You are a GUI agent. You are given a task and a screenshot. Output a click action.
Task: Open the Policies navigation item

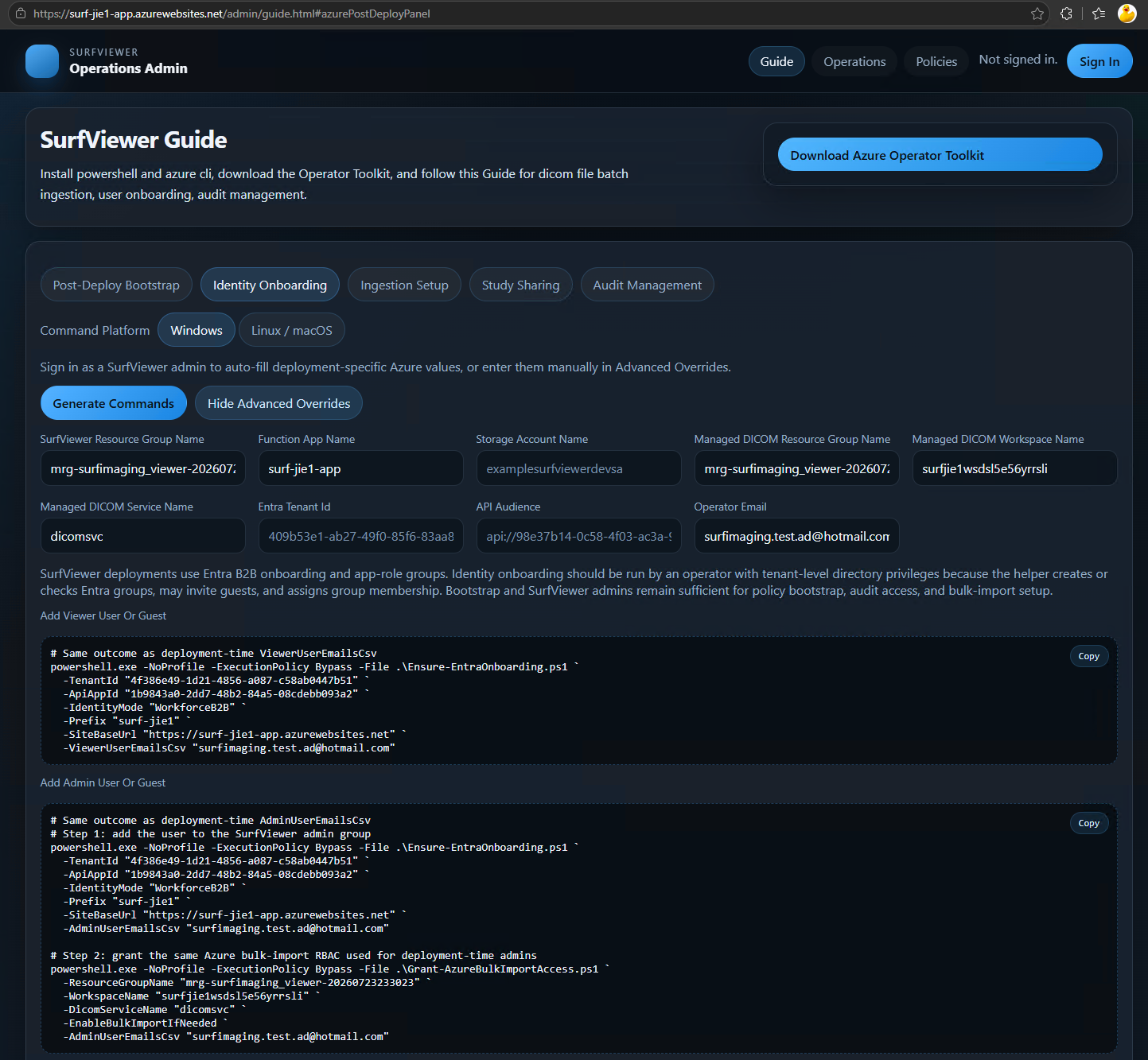click(x=936, y=61)
